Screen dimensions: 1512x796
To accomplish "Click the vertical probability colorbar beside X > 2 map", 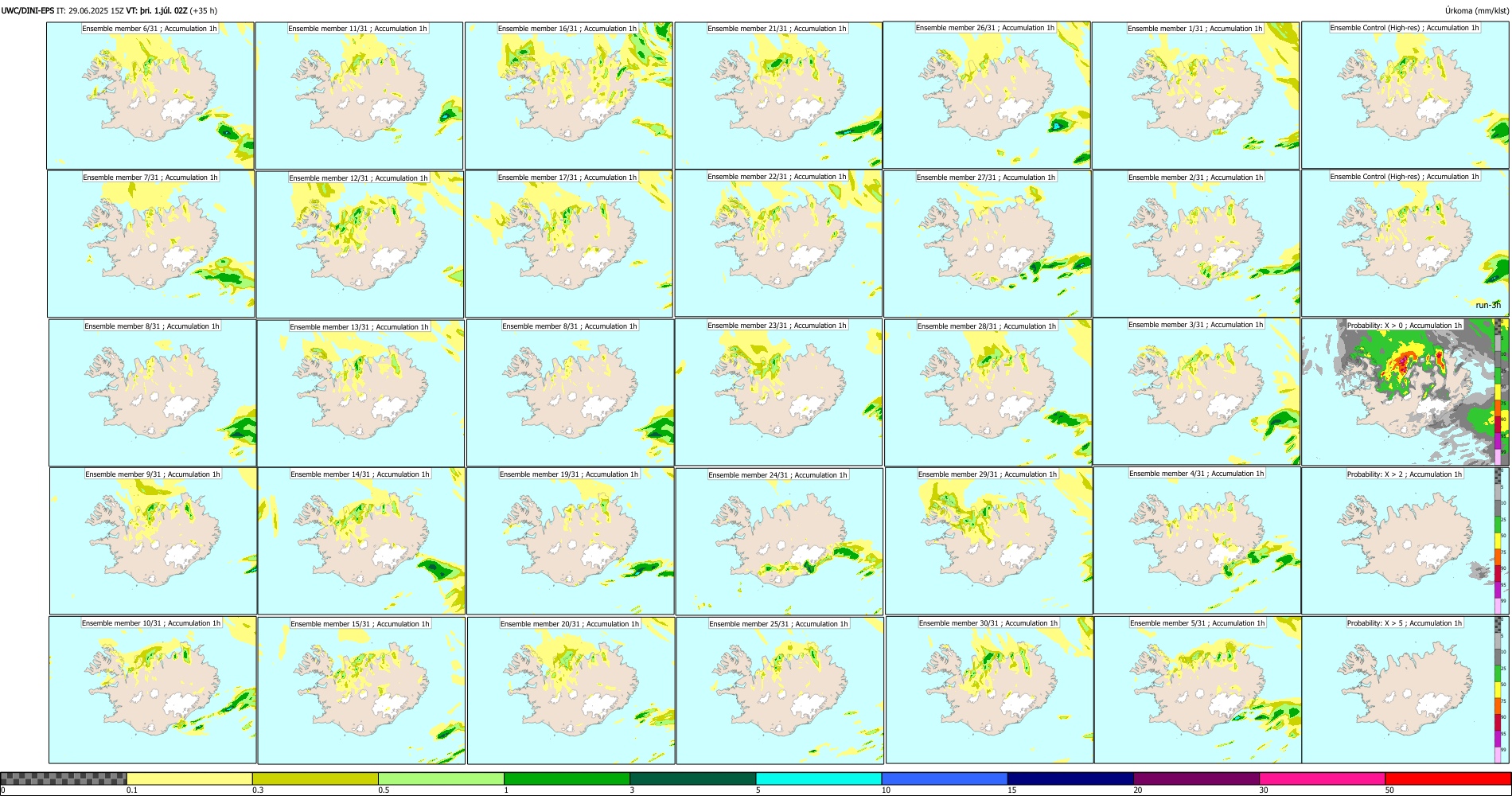I will click(1498, 540).
